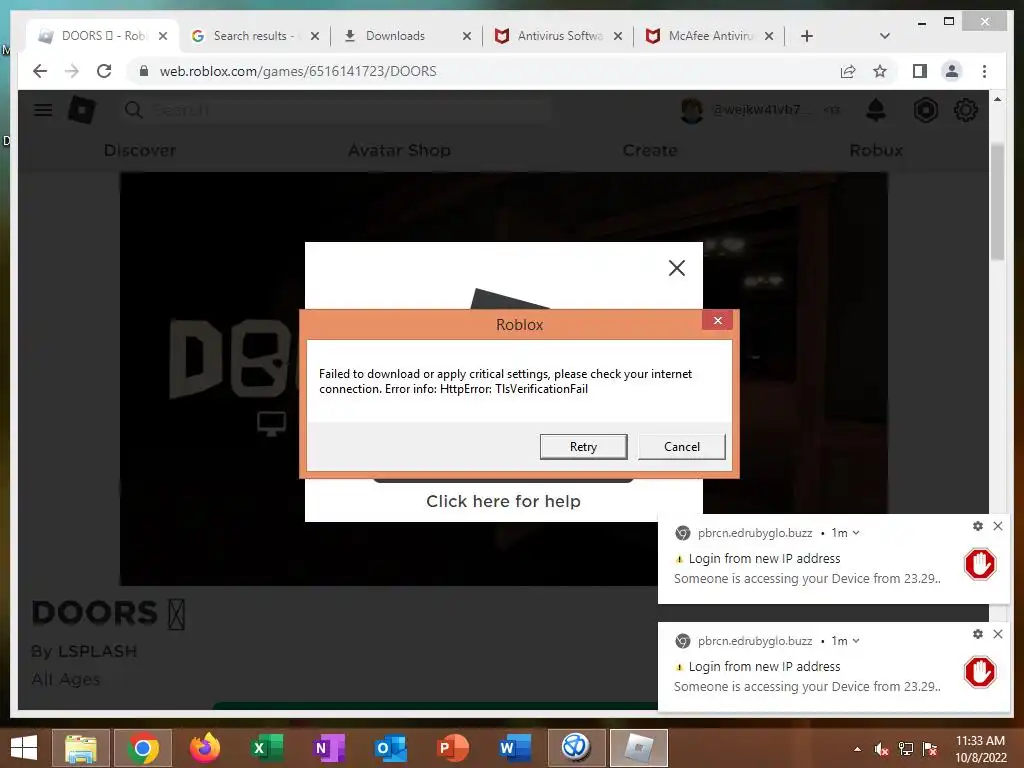The image size is (1024, 768).
Task: Click Cancel in the Roblox error dialog
Action: (681, 447)
